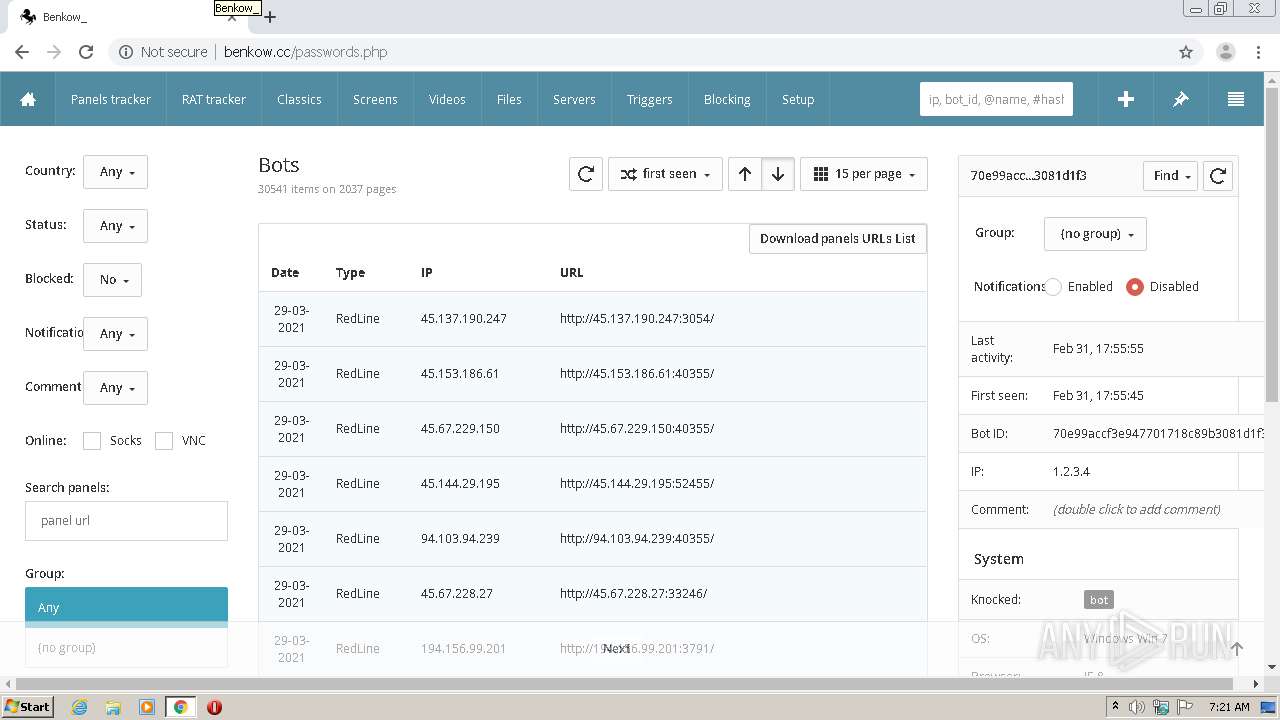Open Panels tracker menu
The height and width of the screenshot is (720, 1280).
click(110, 99)
